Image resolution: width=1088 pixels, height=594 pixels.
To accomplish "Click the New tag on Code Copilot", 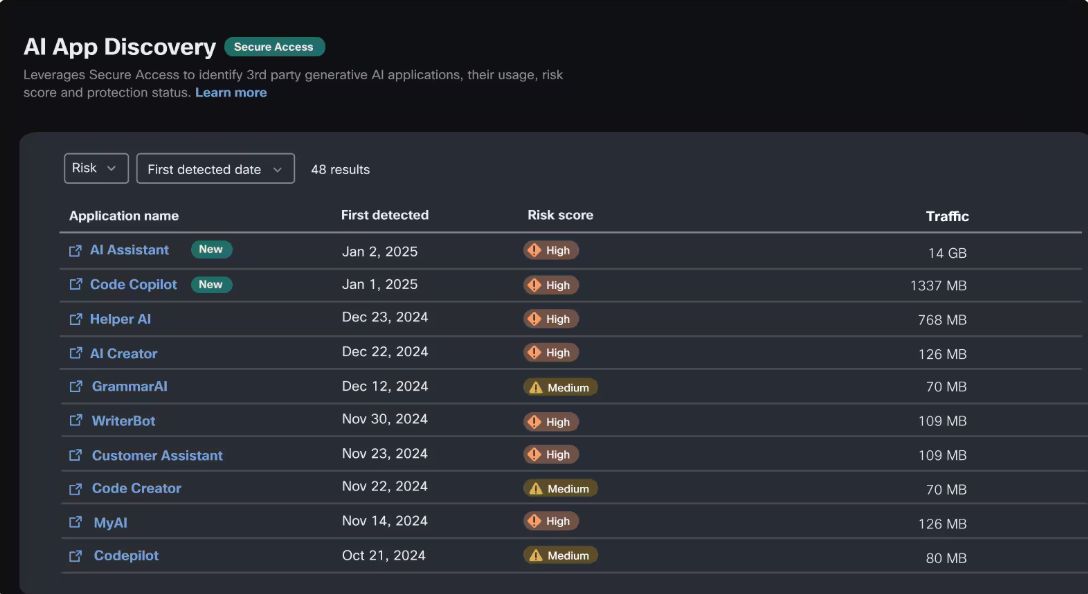I will pos(211,284).
